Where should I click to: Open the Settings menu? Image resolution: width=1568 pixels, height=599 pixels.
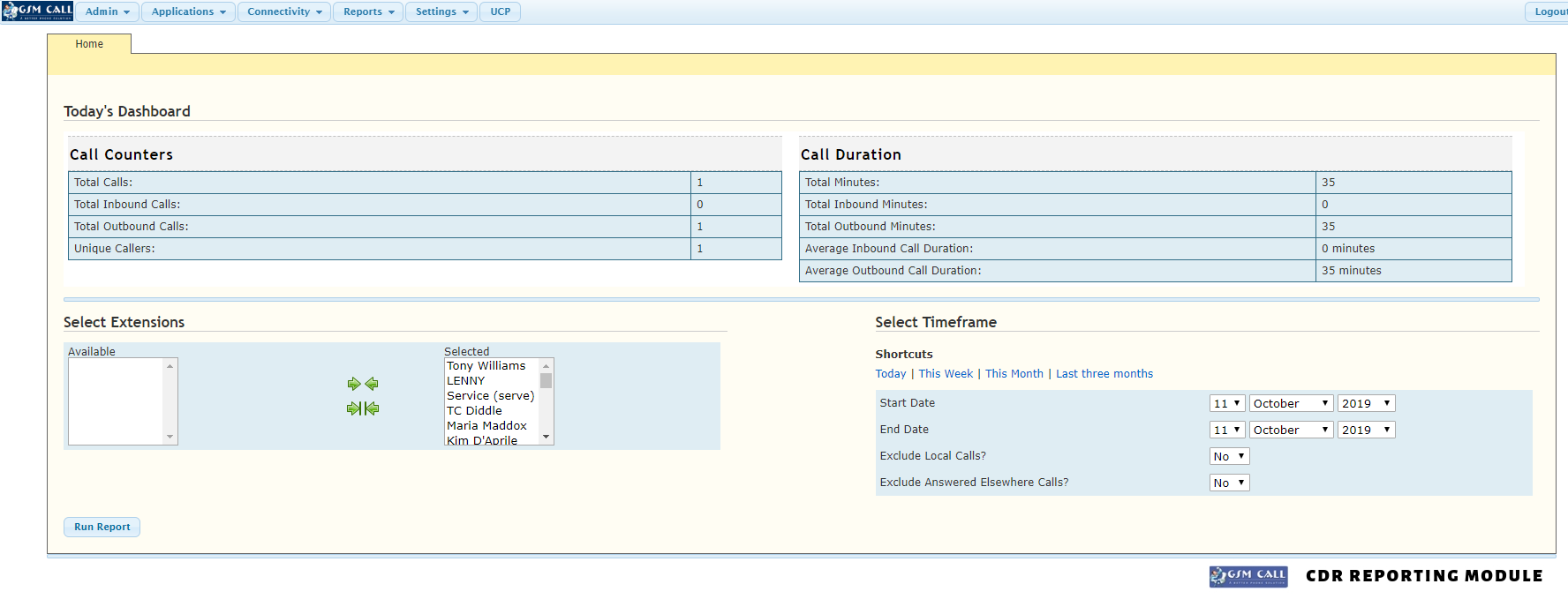(x=441, y=11)
